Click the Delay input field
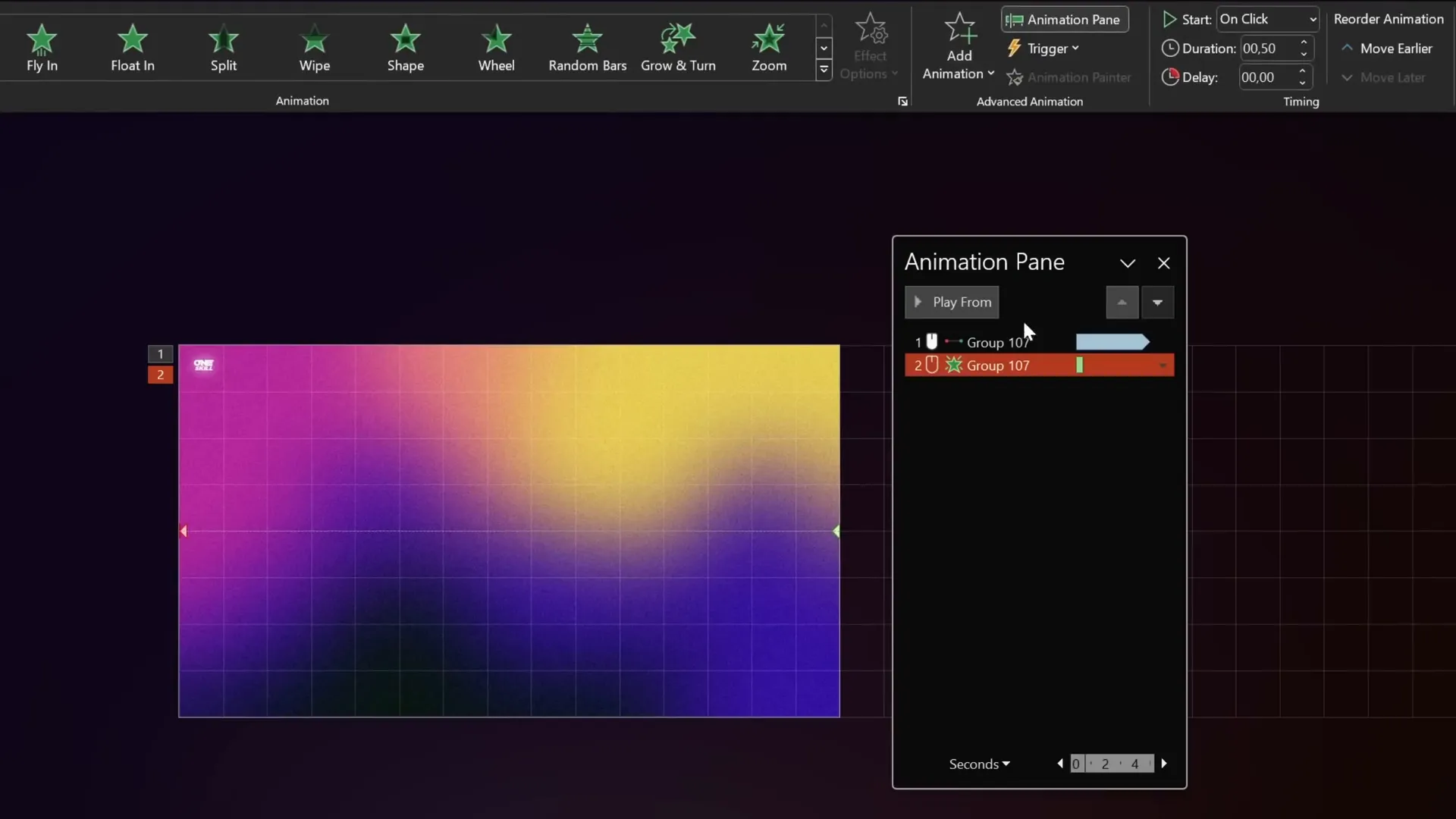Viewport: 1456px width, 819px height. pyautogui.click(x=1266, y=77)
